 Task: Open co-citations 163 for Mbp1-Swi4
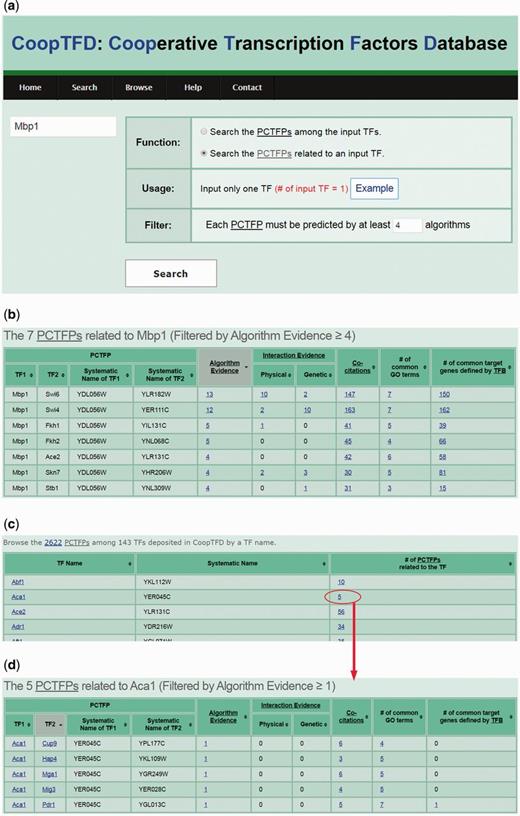tap(349, 410)
